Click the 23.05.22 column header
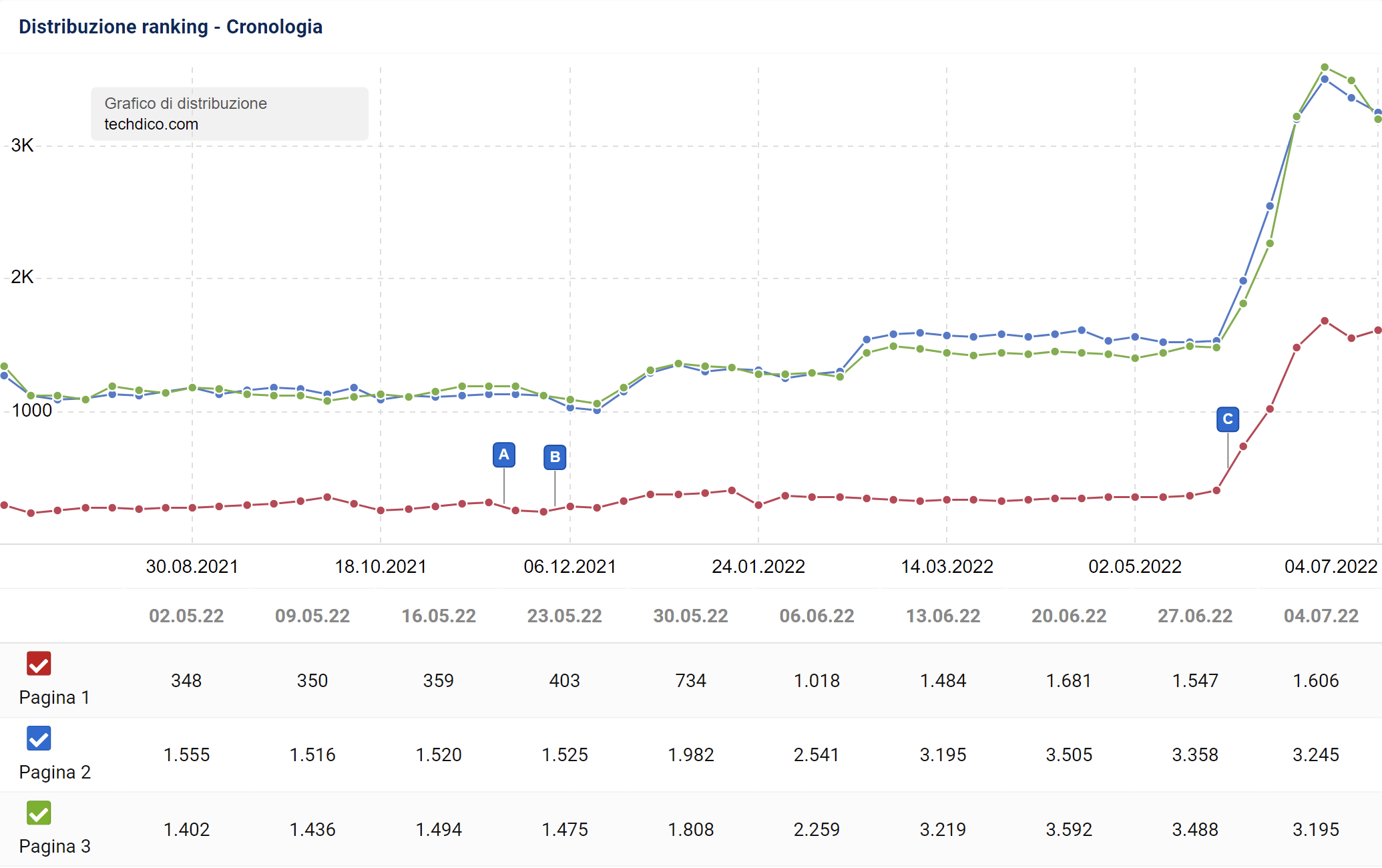 point(565,616)
